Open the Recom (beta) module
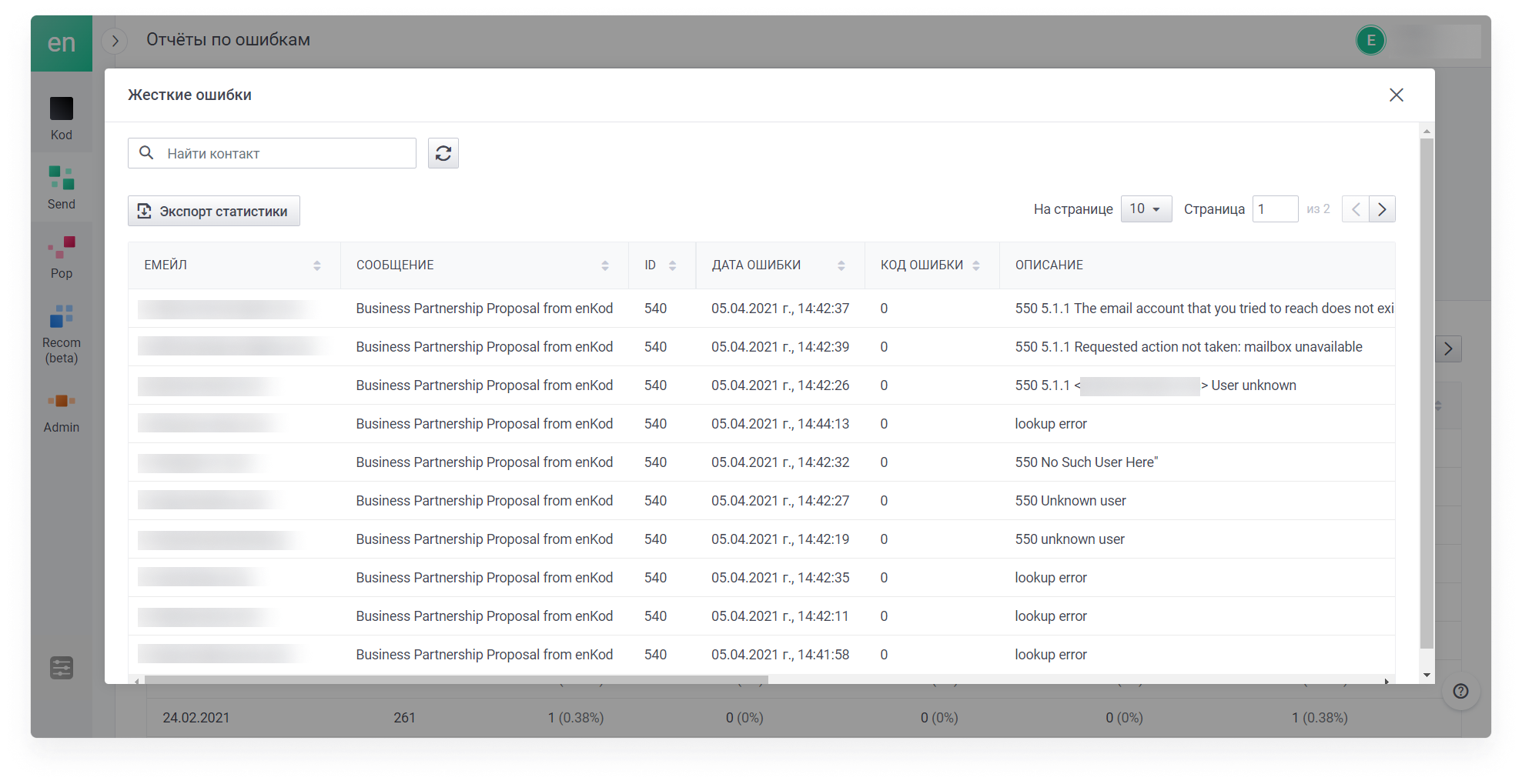This screenshot has width=1522, height=784. (x=62, y=334)
